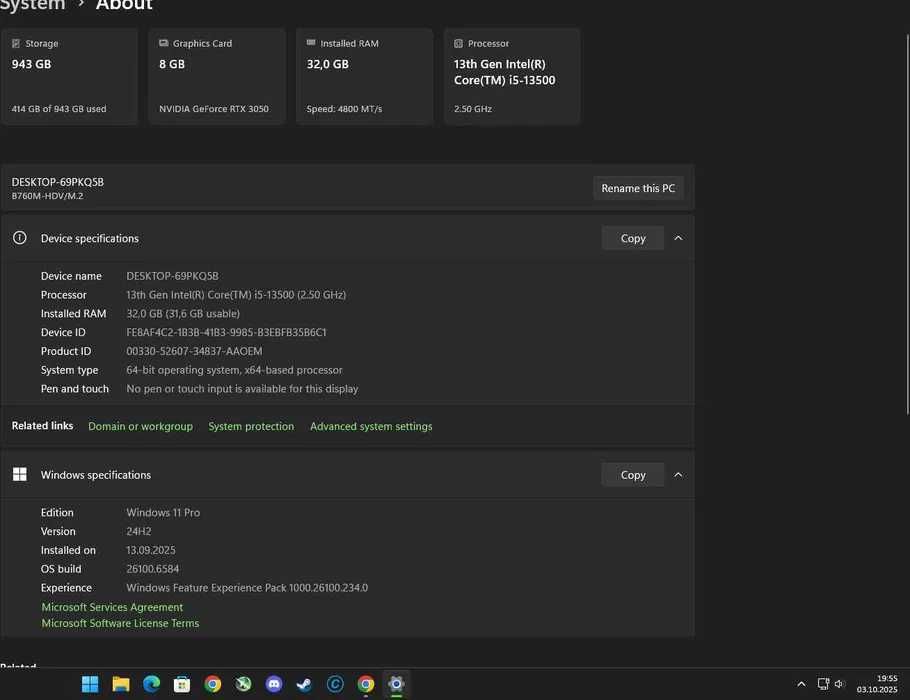Open Discord from the taskbar
The height and width of the screenshot is (700, 910).
tap(274, 684)
